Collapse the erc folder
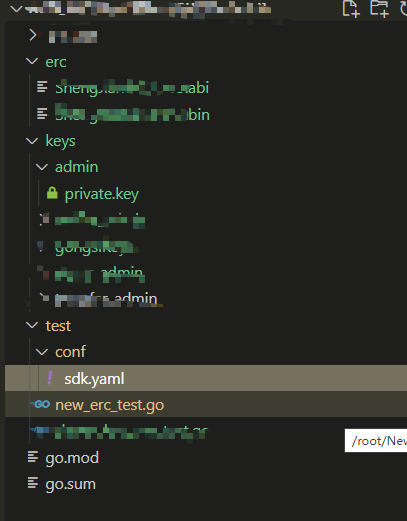 point(32,61)
